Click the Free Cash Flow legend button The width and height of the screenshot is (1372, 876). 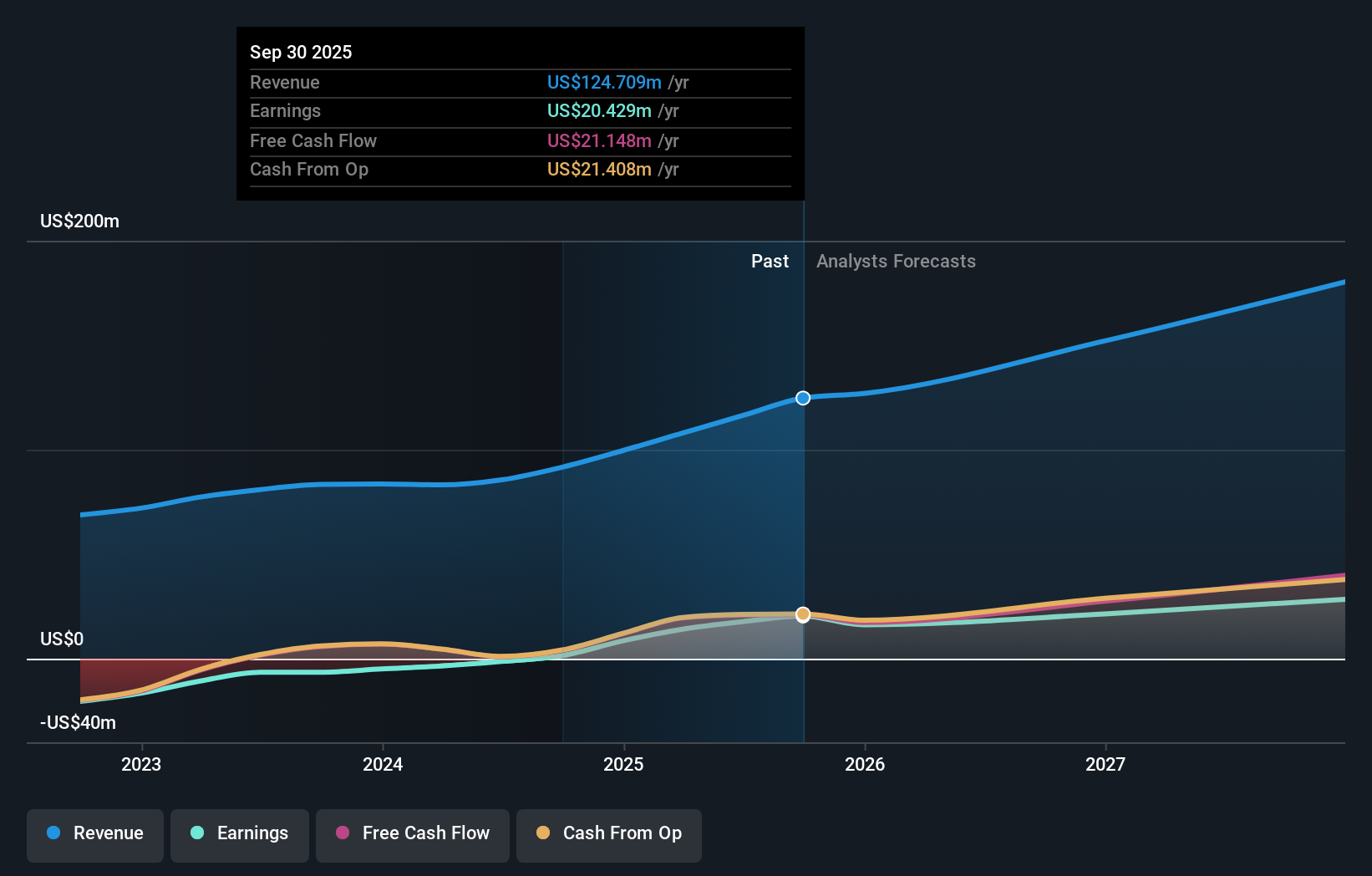(412, 833)
